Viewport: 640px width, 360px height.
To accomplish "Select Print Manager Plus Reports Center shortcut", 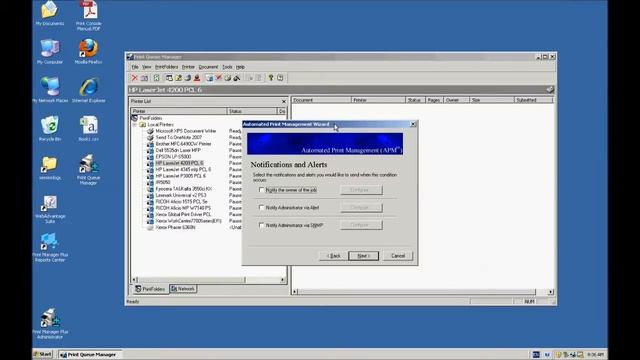I will point(50,247).
